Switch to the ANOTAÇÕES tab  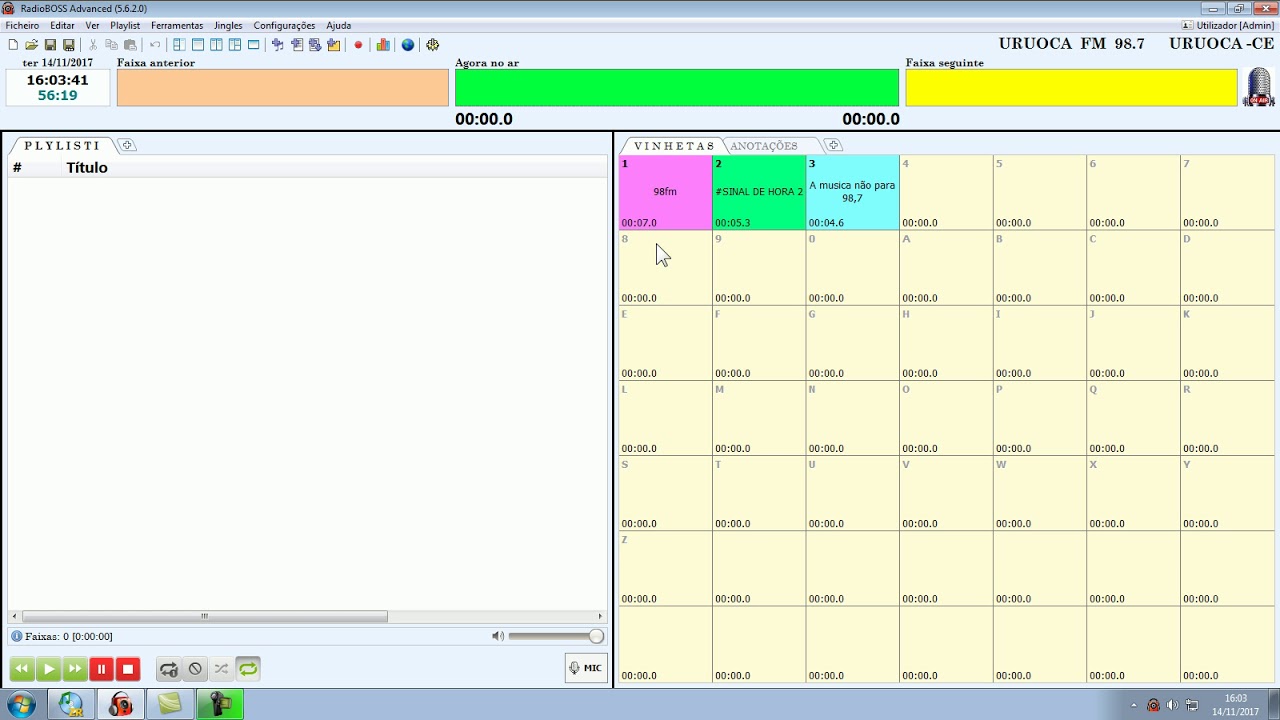[x=764, y=146]
